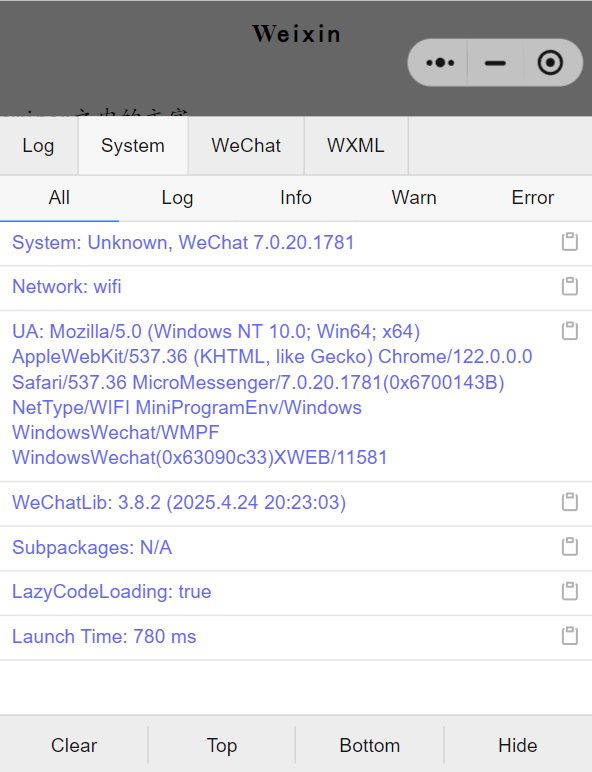Select 'WeChatLib: 3.8.2 (2025.4.24 20:23:03)' text

click(x=179, y=502)
